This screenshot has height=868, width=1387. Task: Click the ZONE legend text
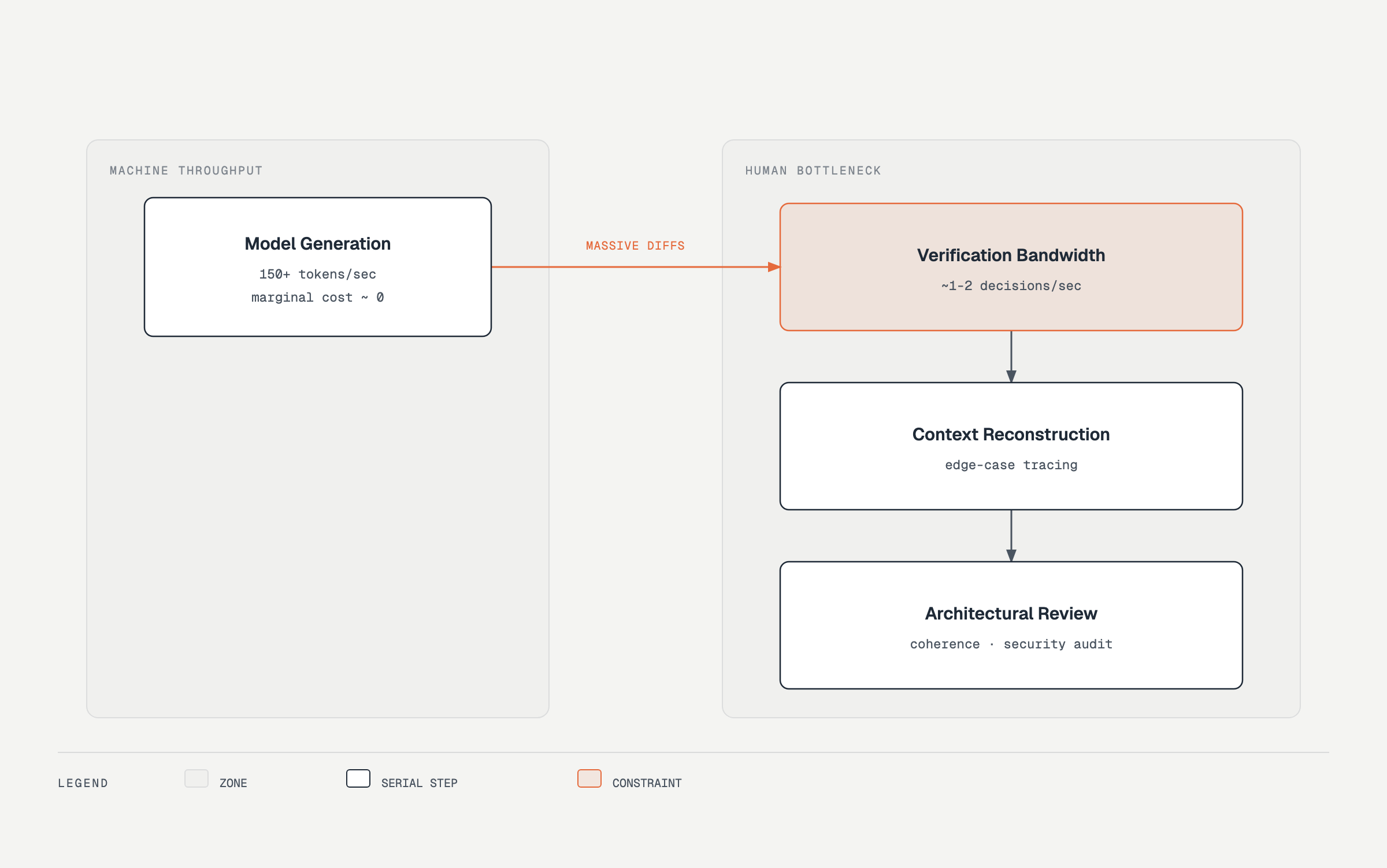(233, 784)
